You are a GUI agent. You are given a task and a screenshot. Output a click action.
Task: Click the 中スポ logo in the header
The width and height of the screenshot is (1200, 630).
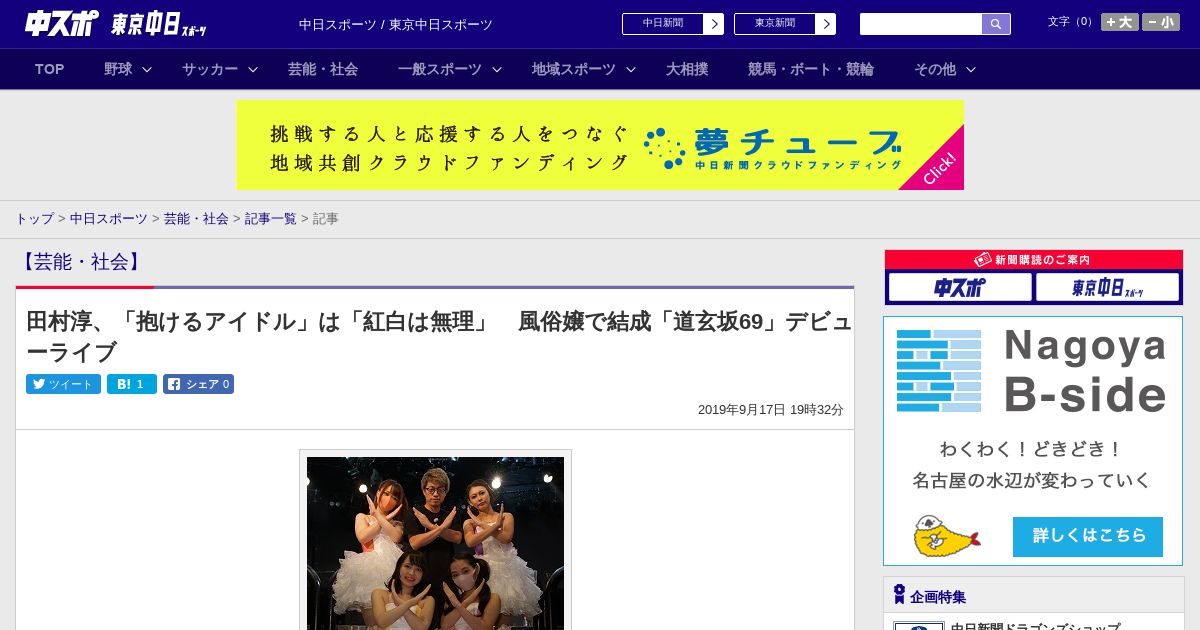click(62, 24)
